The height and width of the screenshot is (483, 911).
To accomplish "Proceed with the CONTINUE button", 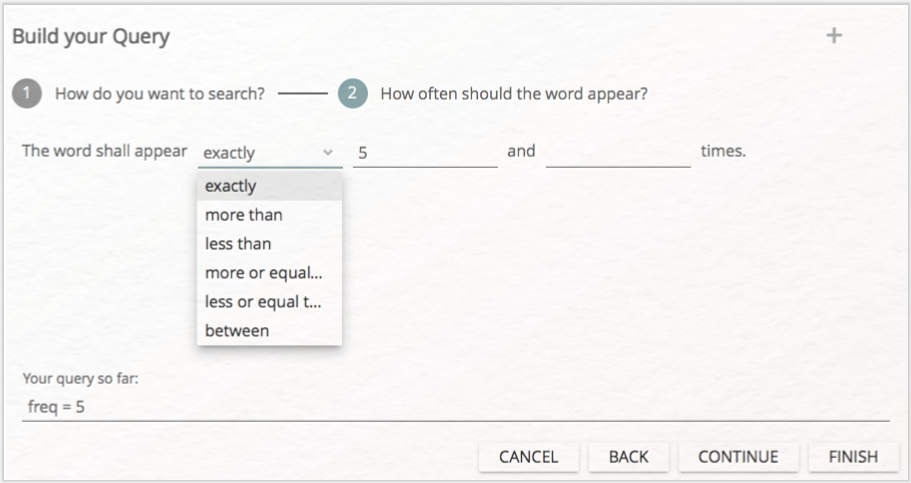I will (738, 457).
